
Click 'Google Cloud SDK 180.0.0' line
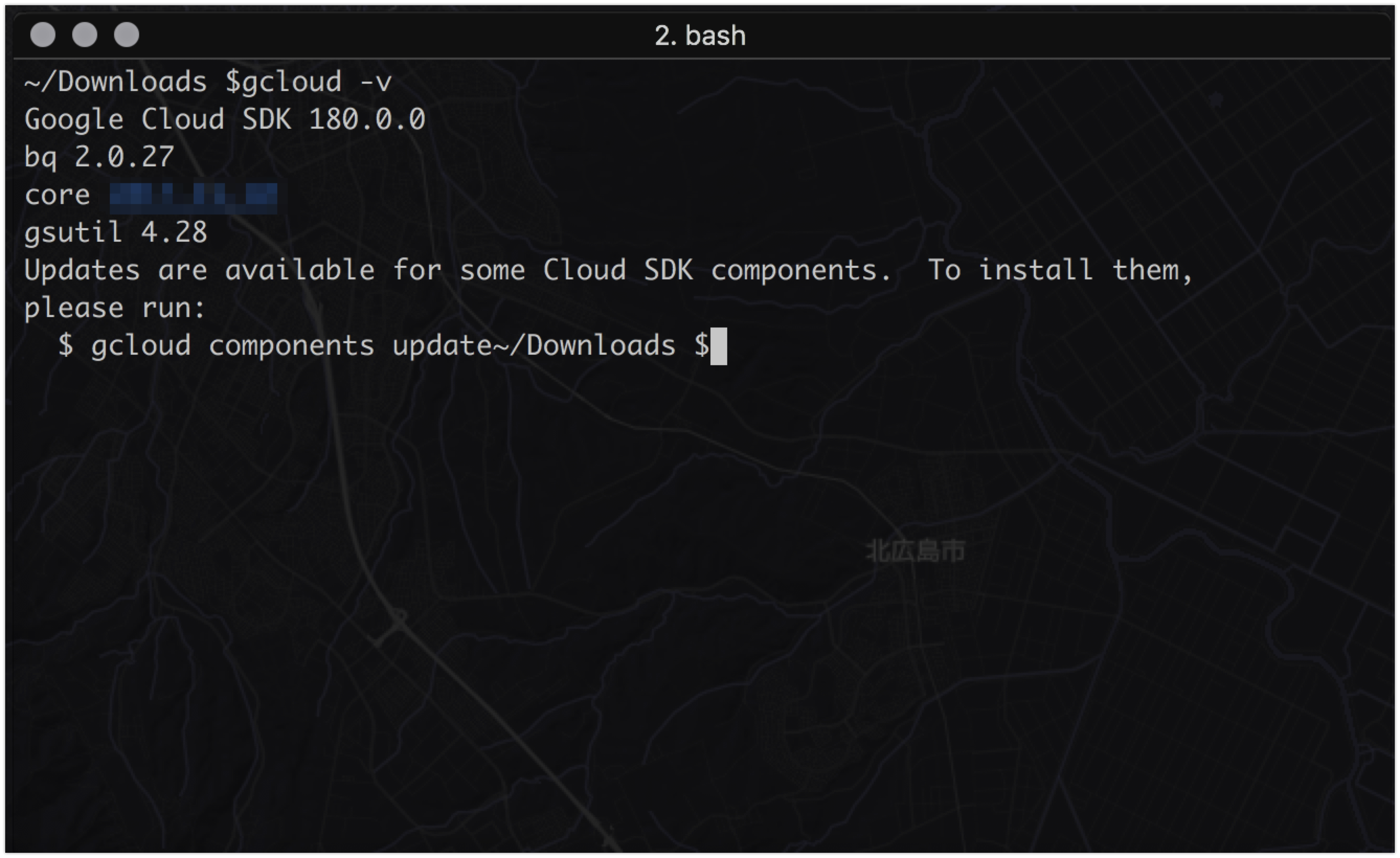(x=225, y=119)
